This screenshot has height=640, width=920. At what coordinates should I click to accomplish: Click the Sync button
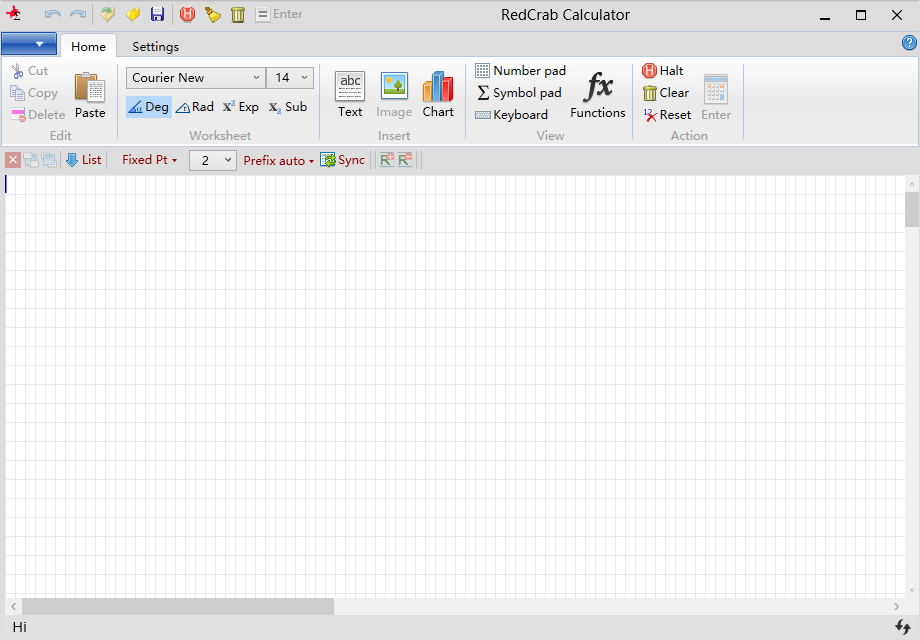(x=342, y=160)
